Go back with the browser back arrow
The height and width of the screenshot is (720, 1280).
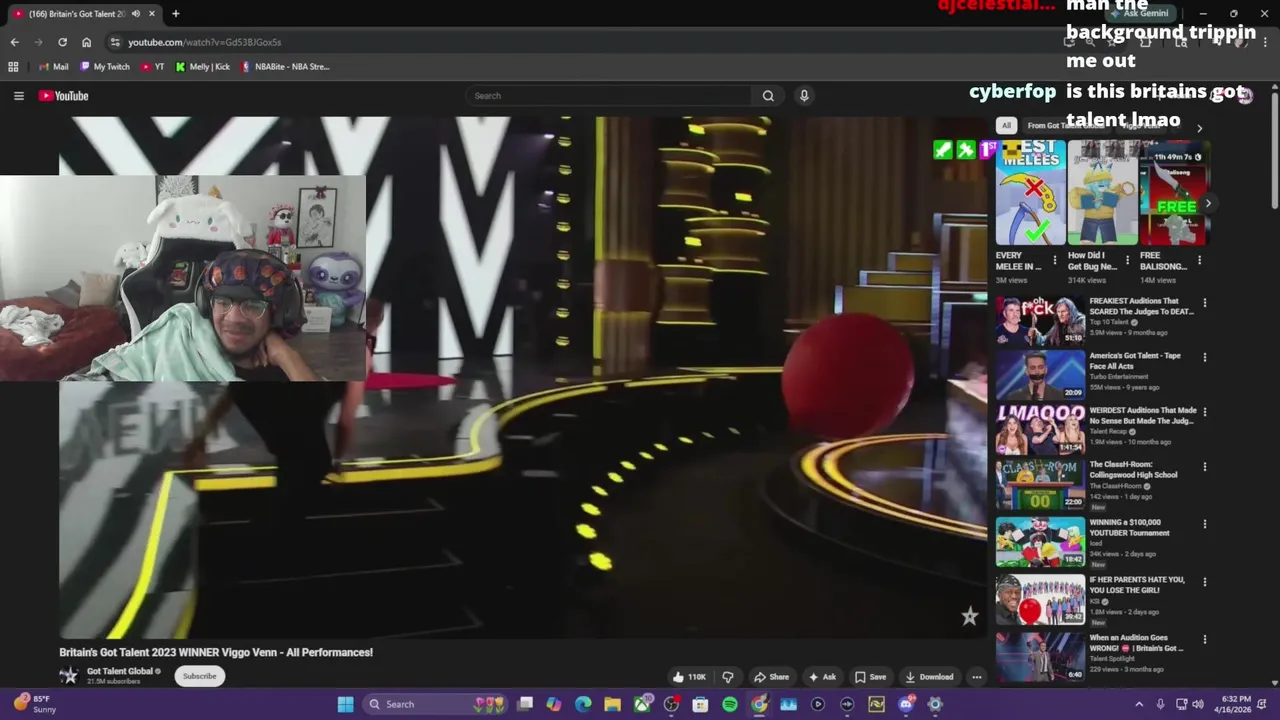14,42
